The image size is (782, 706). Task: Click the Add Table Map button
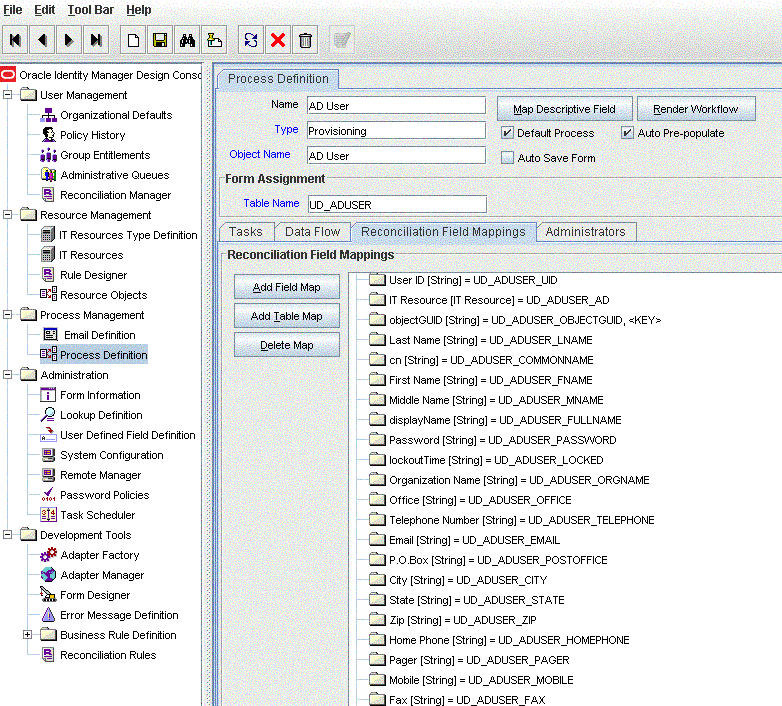[287, 316]
